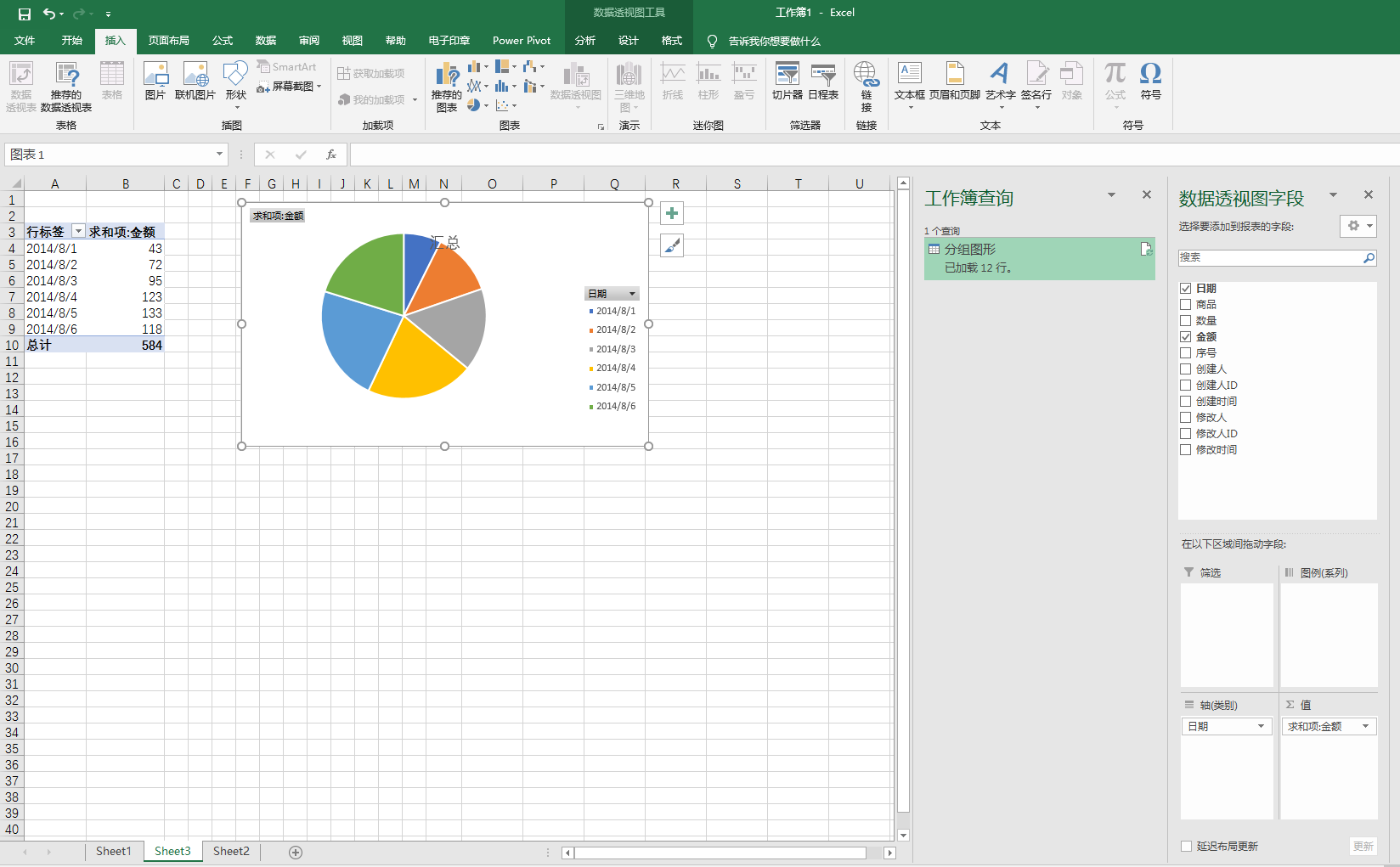Open field list tools gear dropdown
This screenshot has height=867, width=1400.
click(1358, 226)
